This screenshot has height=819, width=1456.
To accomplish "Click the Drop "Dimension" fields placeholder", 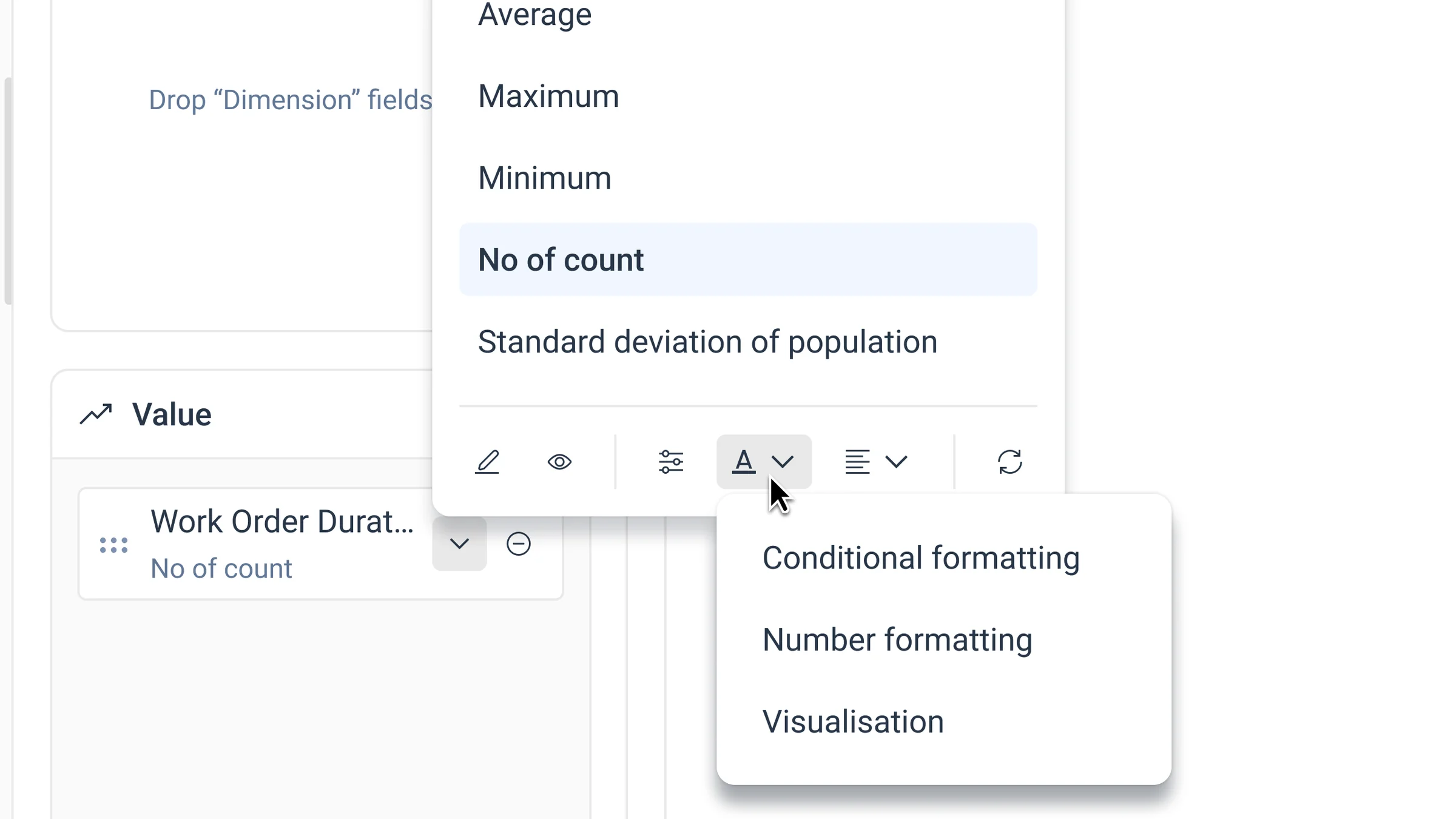I will (x=291, y=99).
